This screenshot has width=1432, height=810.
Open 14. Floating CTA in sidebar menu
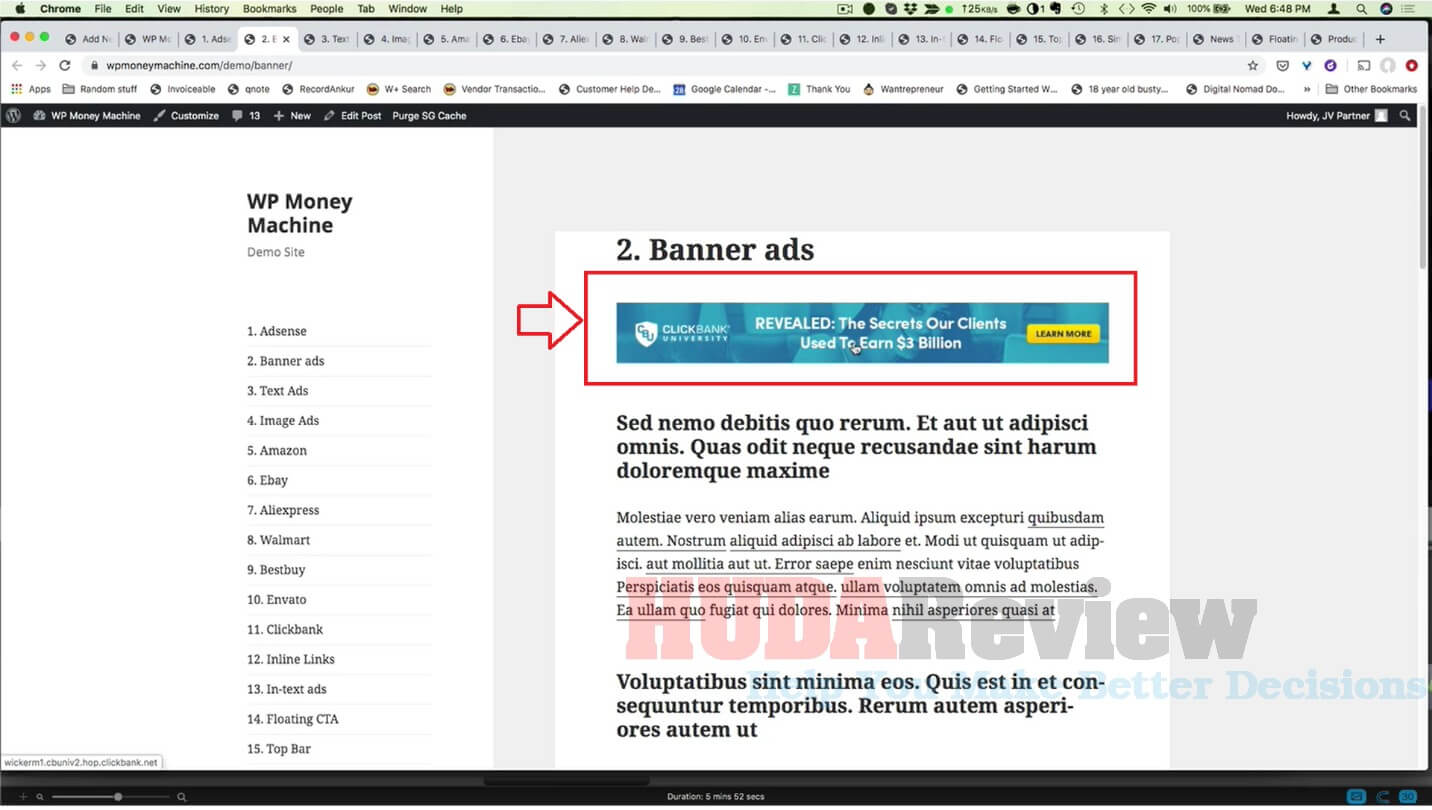click(x=293, y=719)
